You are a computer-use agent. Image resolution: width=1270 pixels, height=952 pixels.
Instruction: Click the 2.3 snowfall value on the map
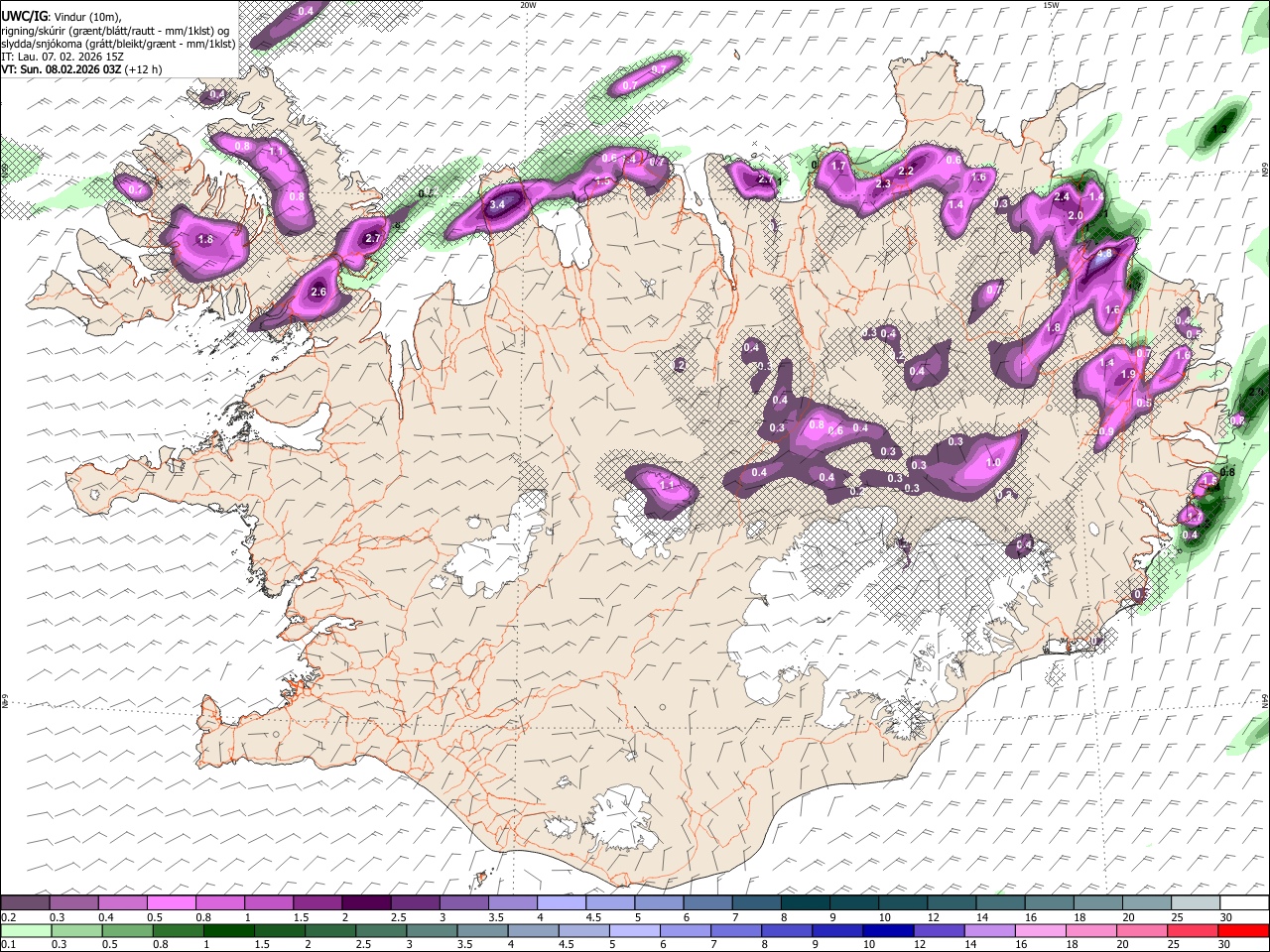pos(883,184)
